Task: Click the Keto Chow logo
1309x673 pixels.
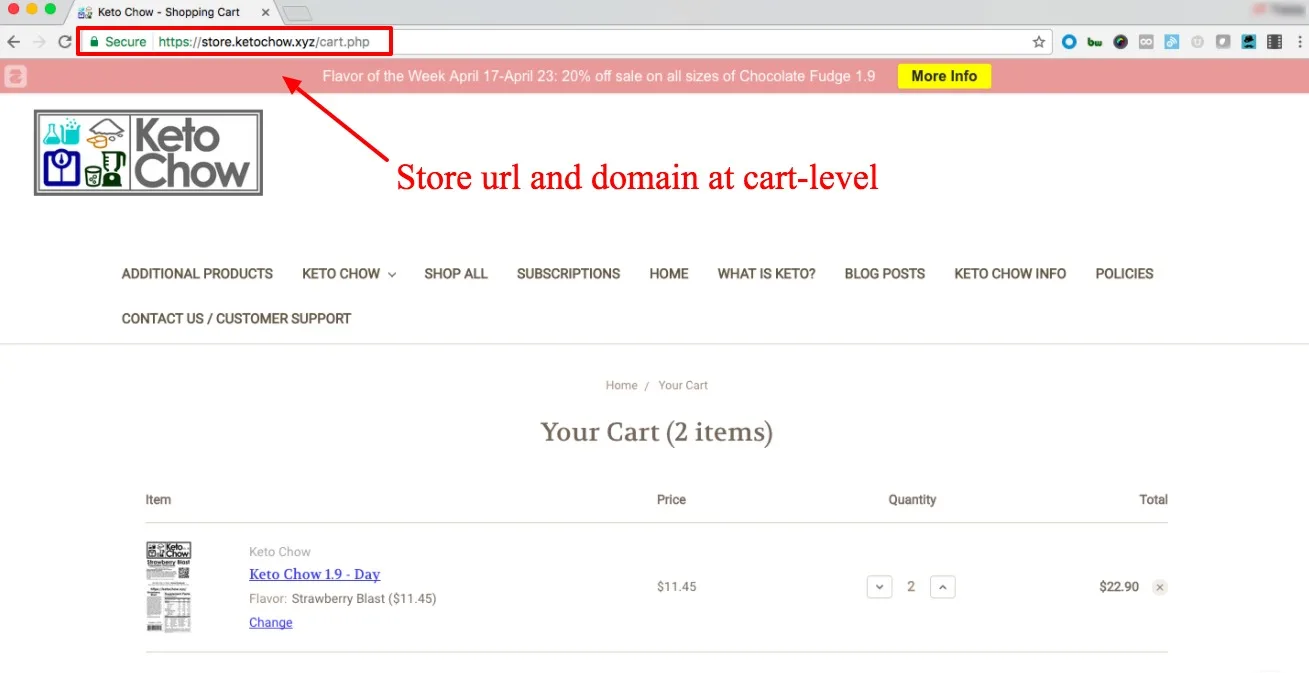Action: point(147,152)
